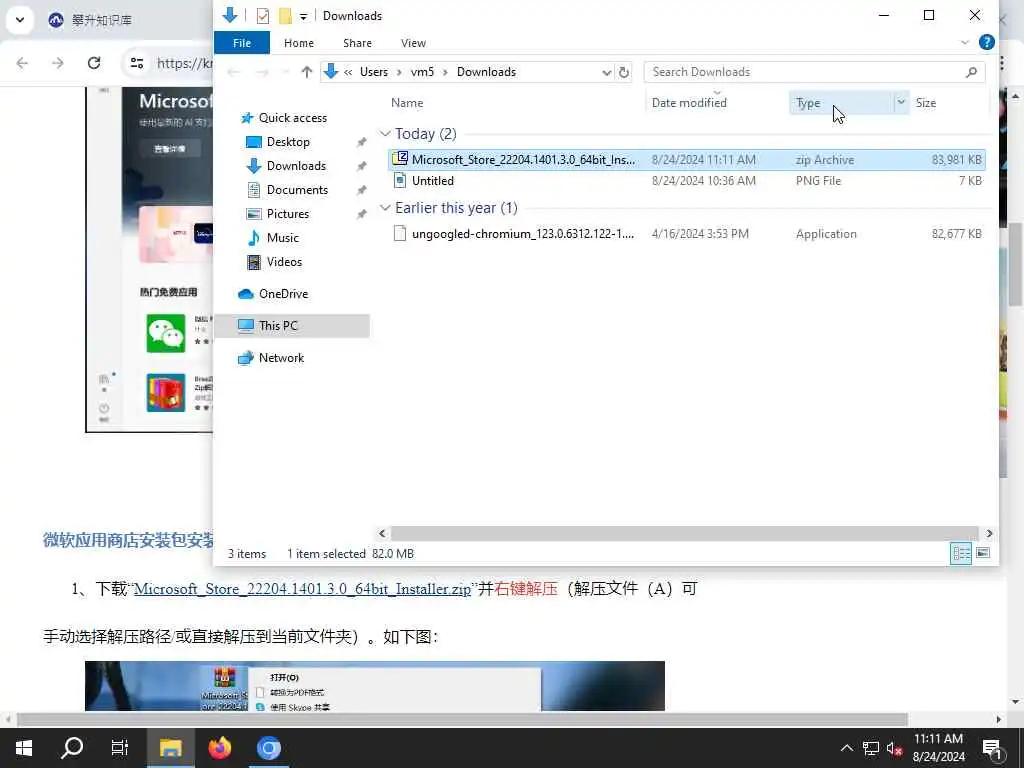Open the address bar history dropdown
Viewport: 1024px width, 768px height.
[x=607, y=72]
